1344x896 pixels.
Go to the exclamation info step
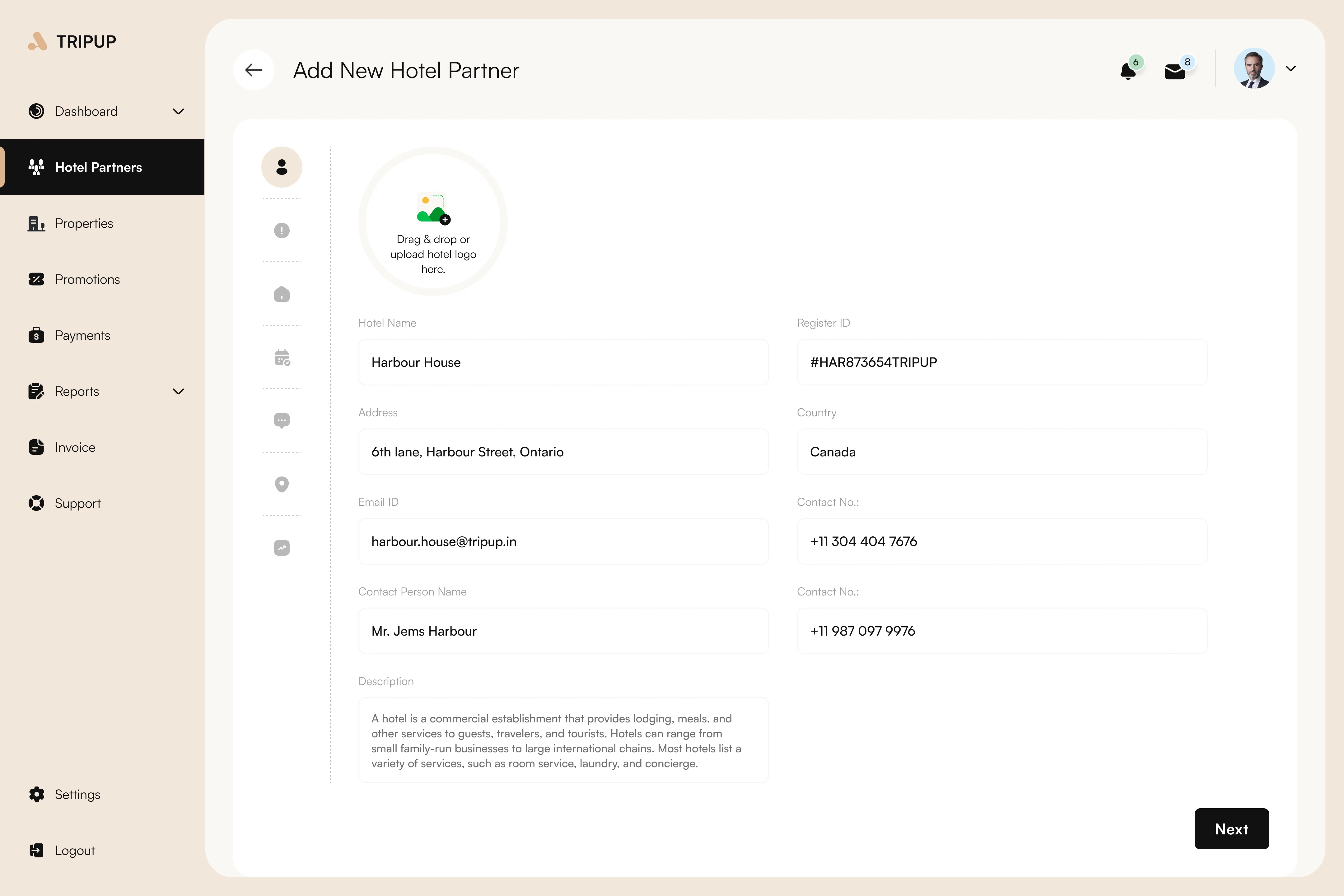tap(282, 230)
